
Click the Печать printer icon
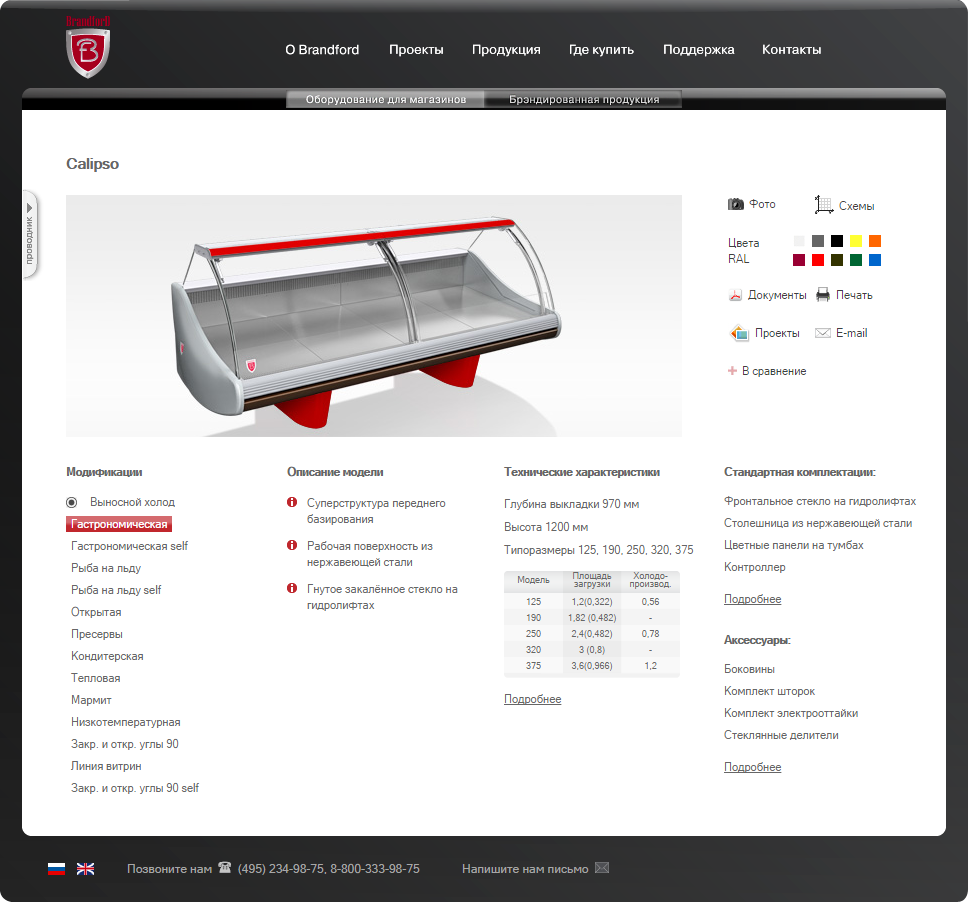(823, 294)
